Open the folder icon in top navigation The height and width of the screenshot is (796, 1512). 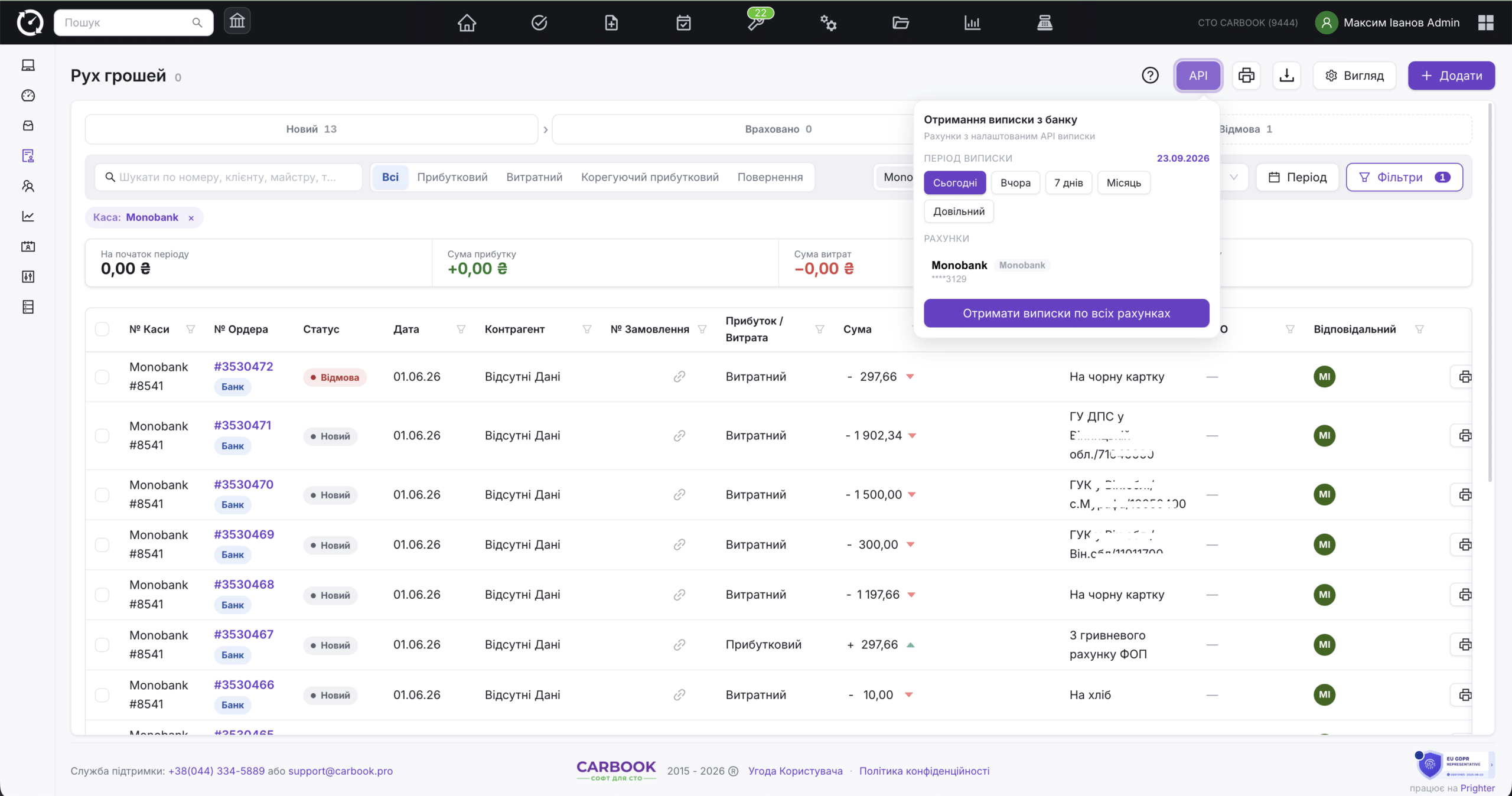coord(900,23)
